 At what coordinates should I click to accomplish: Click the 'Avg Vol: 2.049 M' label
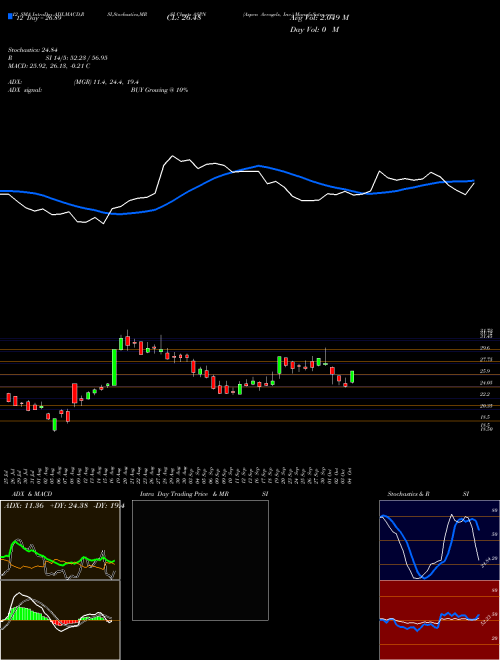tap(319, 18)
